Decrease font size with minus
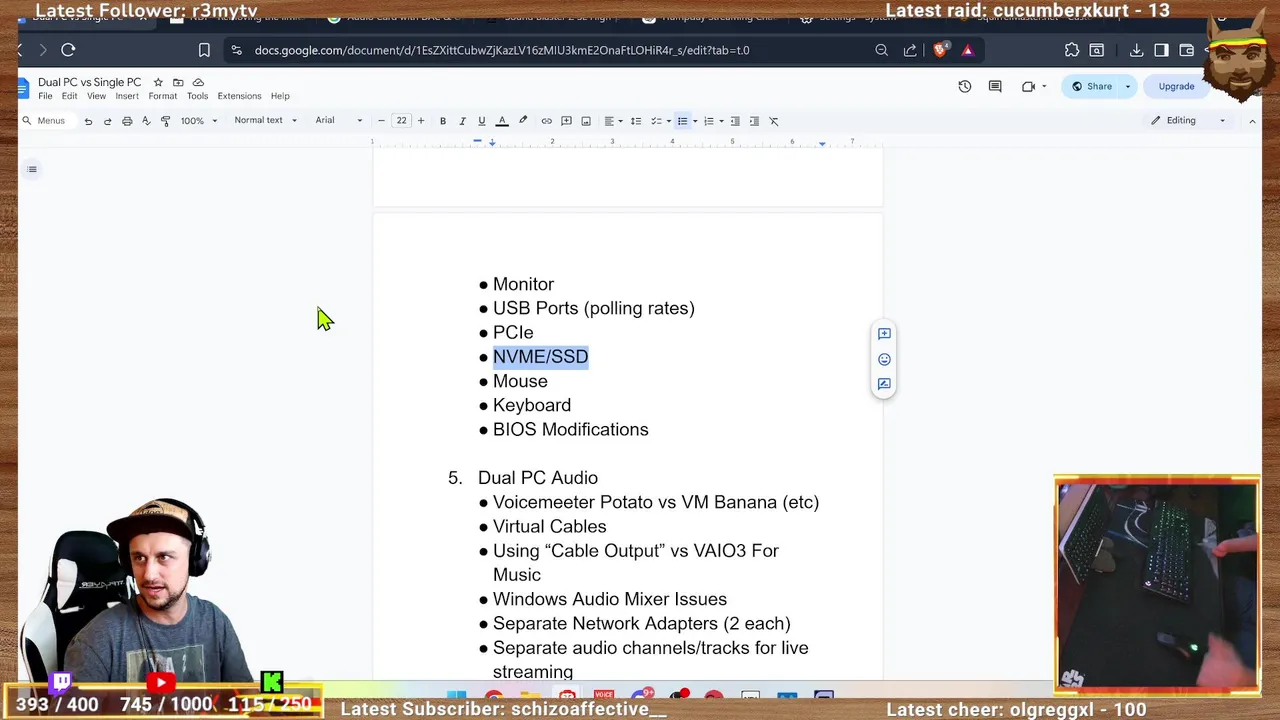 [x=381, y=121]
